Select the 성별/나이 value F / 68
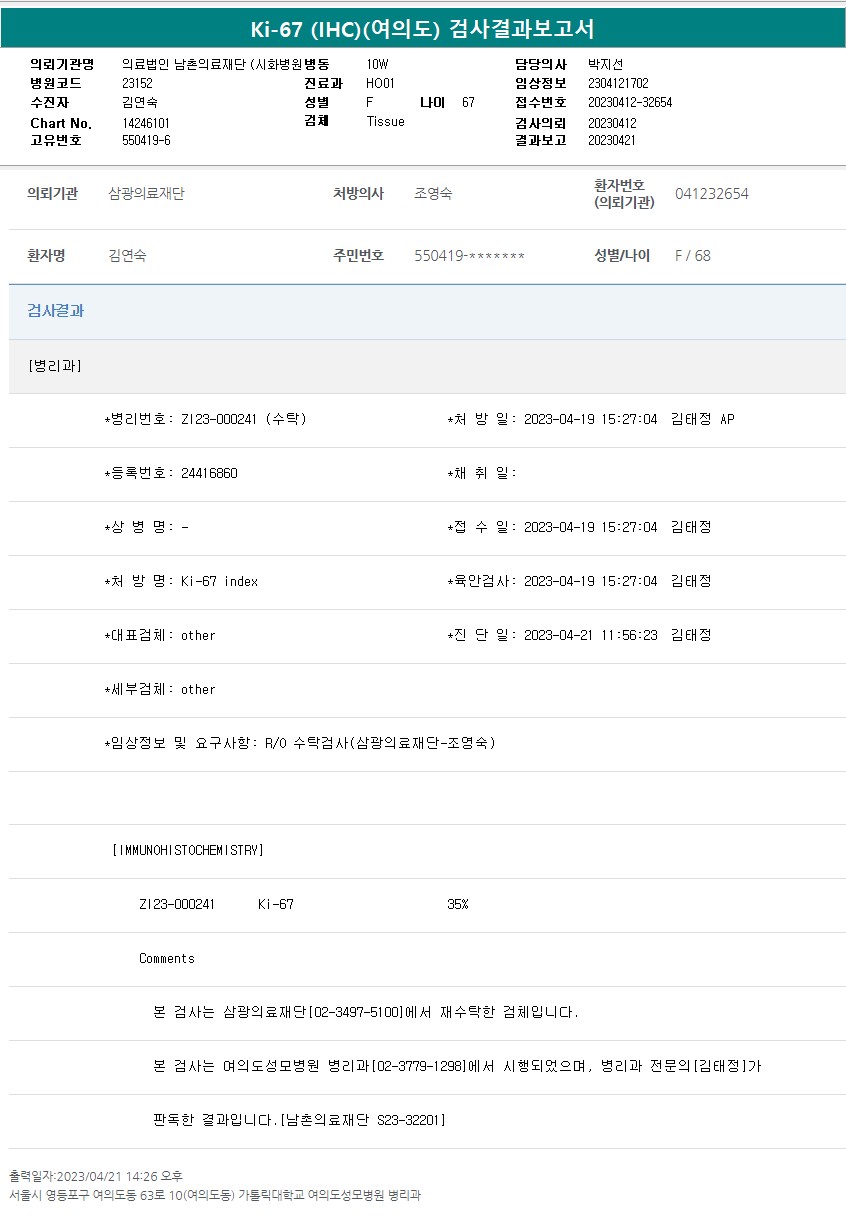The height and width of the screenshot is (1223, 846). pos(692,256)
